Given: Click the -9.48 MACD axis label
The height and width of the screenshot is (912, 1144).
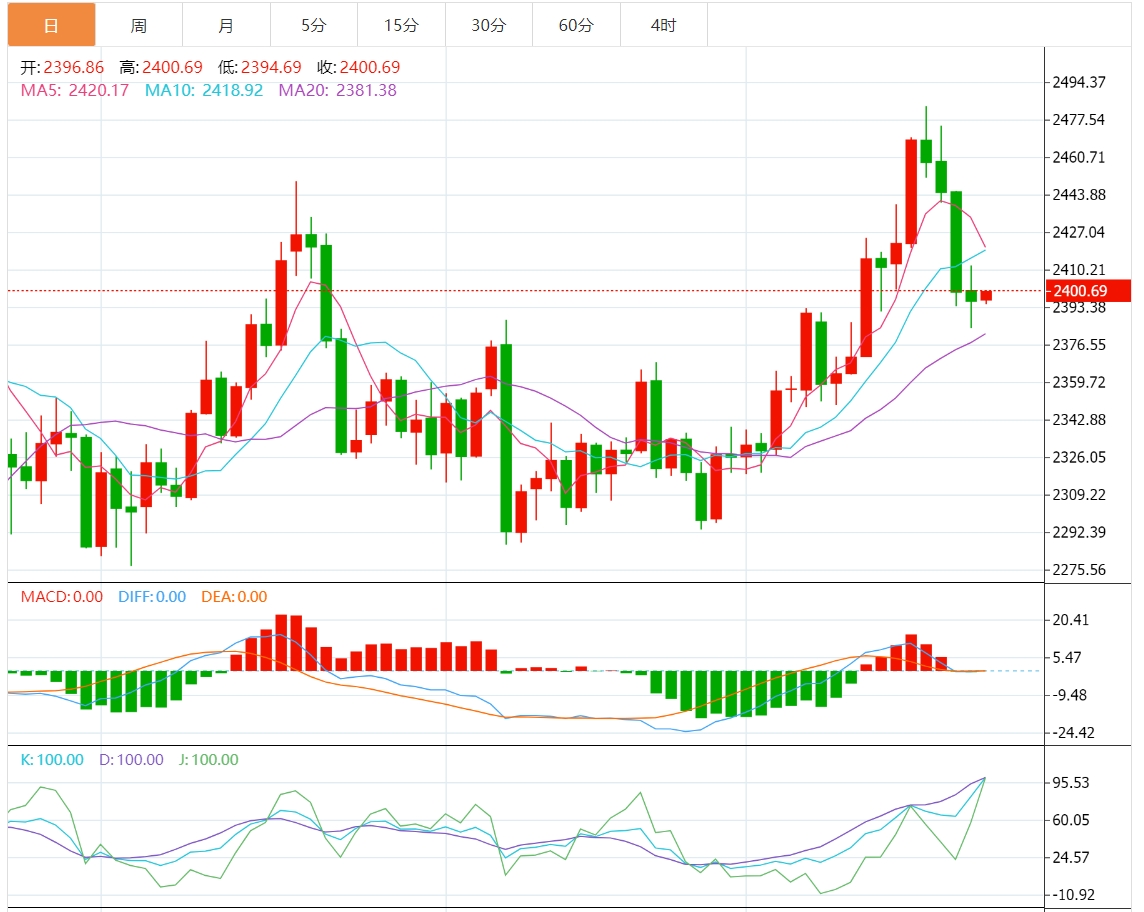Looking at the screenshot, I should pyautogui.click(x=1069, y=695).
